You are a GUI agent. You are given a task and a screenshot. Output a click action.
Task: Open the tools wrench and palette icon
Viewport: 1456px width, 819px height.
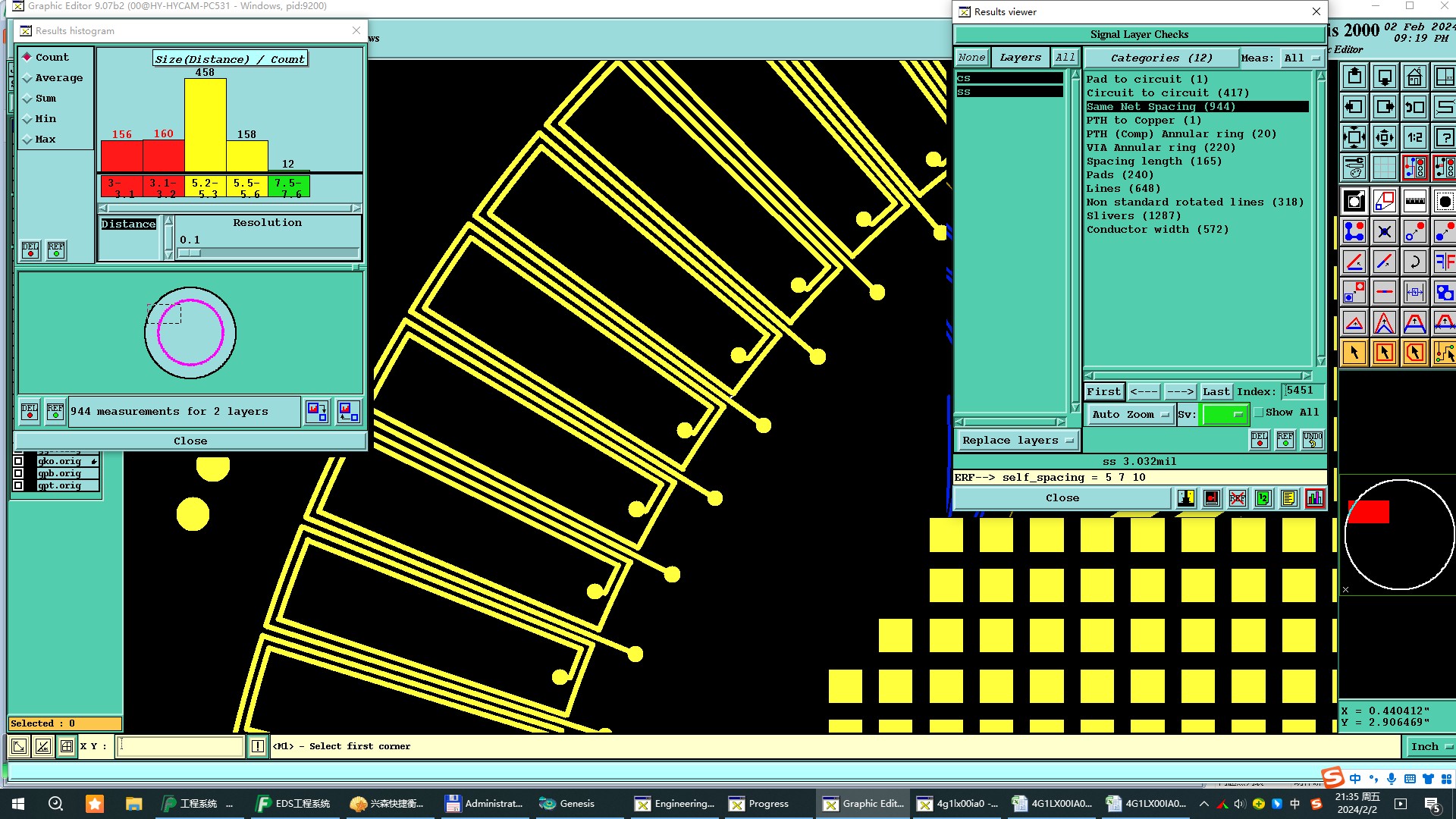(x=1354, y=168)
